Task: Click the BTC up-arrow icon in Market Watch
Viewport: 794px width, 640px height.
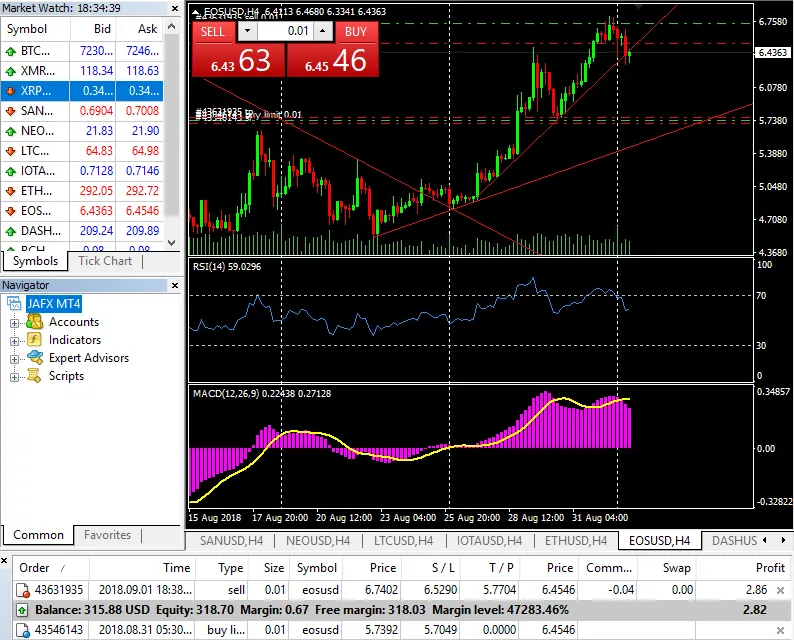Action: click(x=10, y=51)
